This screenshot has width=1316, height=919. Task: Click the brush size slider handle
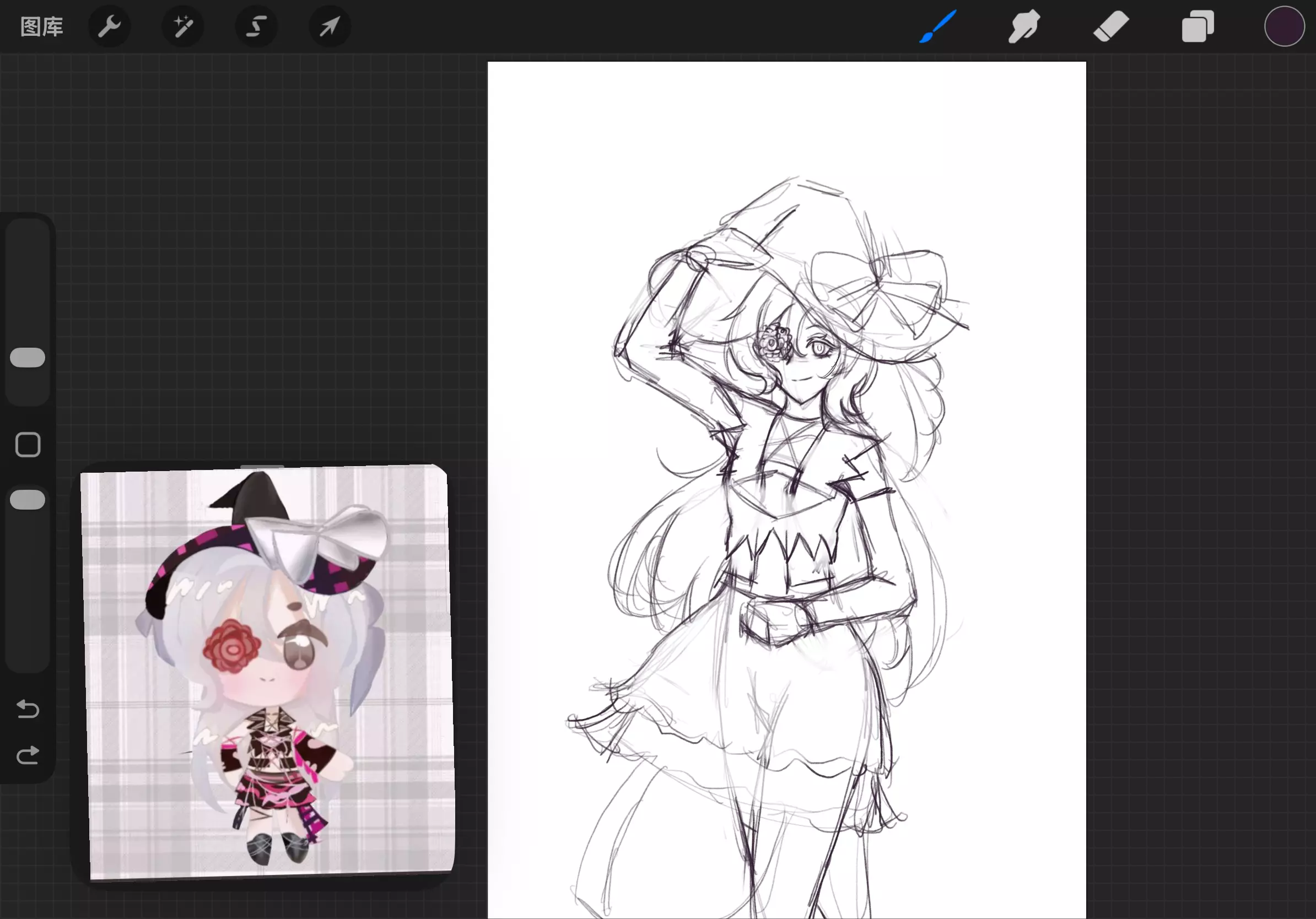coord(28,358)
